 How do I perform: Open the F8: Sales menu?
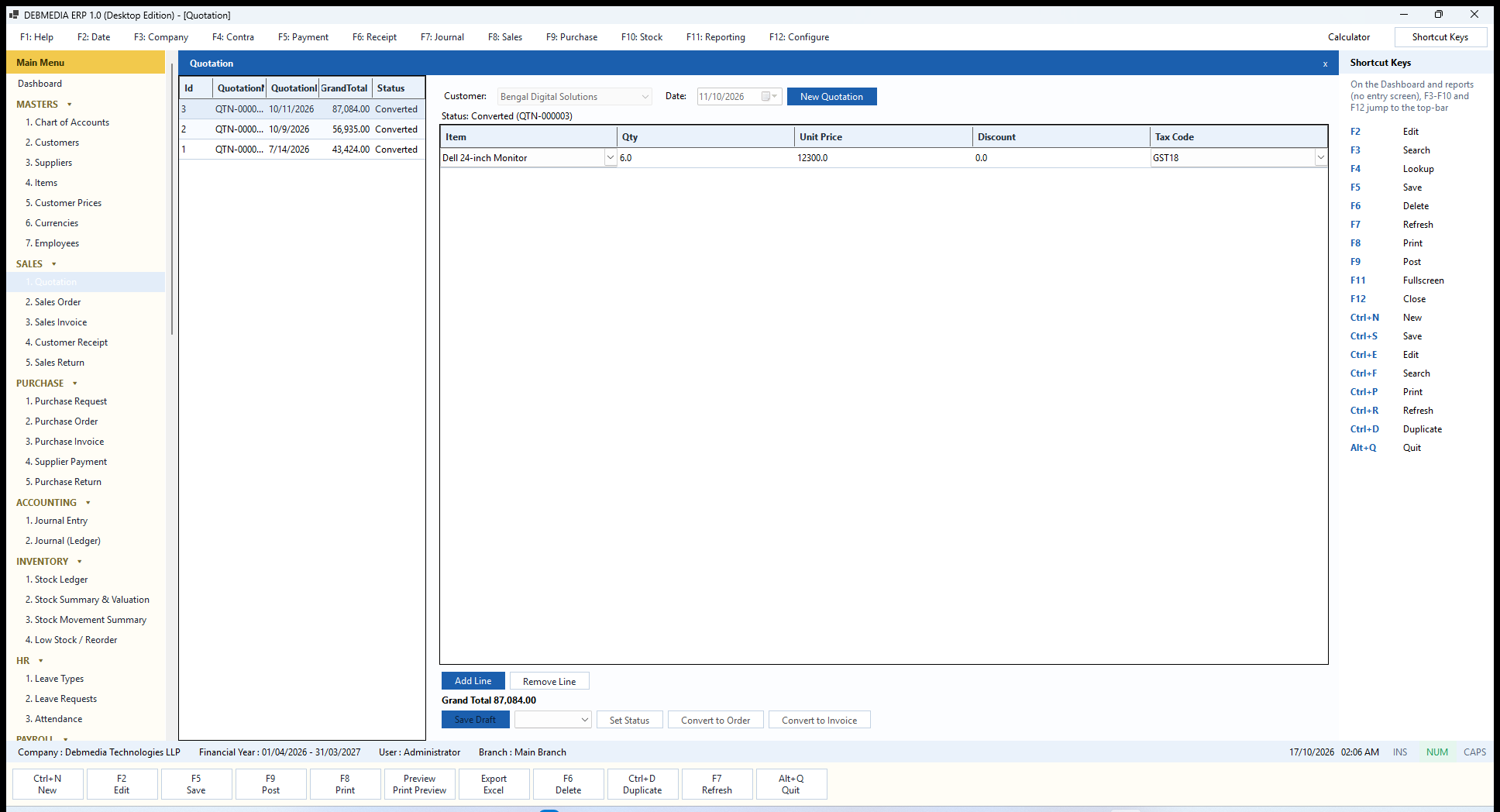[505, 37]
